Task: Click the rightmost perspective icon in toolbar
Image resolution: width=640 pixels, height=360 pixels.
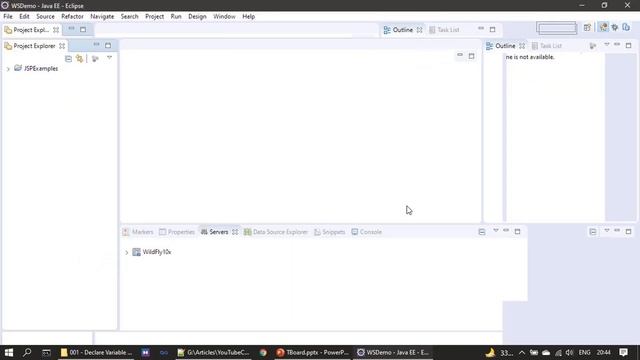Action: tap(626, 27)
